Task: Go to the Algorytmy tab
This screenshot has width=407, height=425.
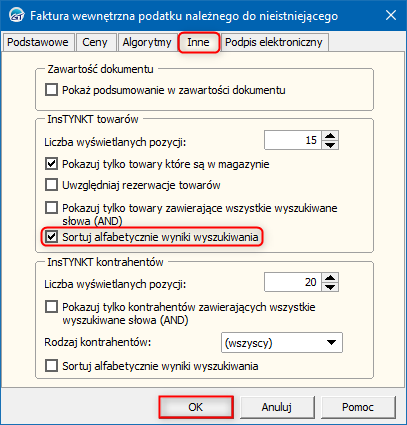Action: click(147, 42)
